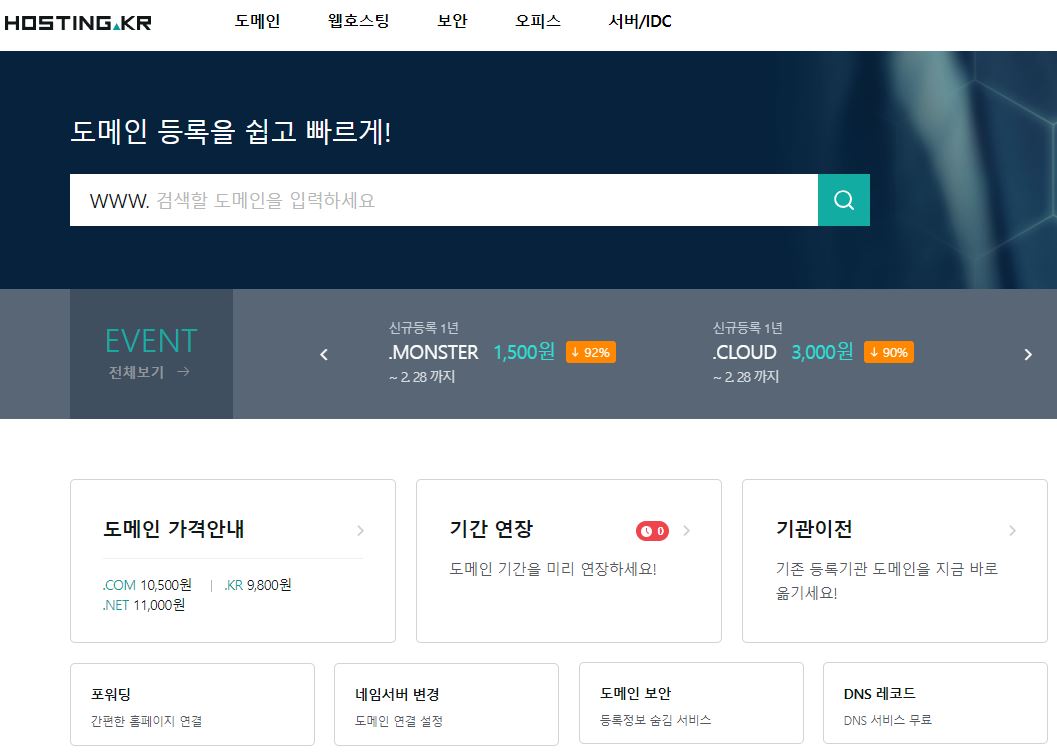The width and height of the screenshot is (1057, 755).
Task: Click 신규등록 1년 above .CLOUD
Action: (747, 328)
